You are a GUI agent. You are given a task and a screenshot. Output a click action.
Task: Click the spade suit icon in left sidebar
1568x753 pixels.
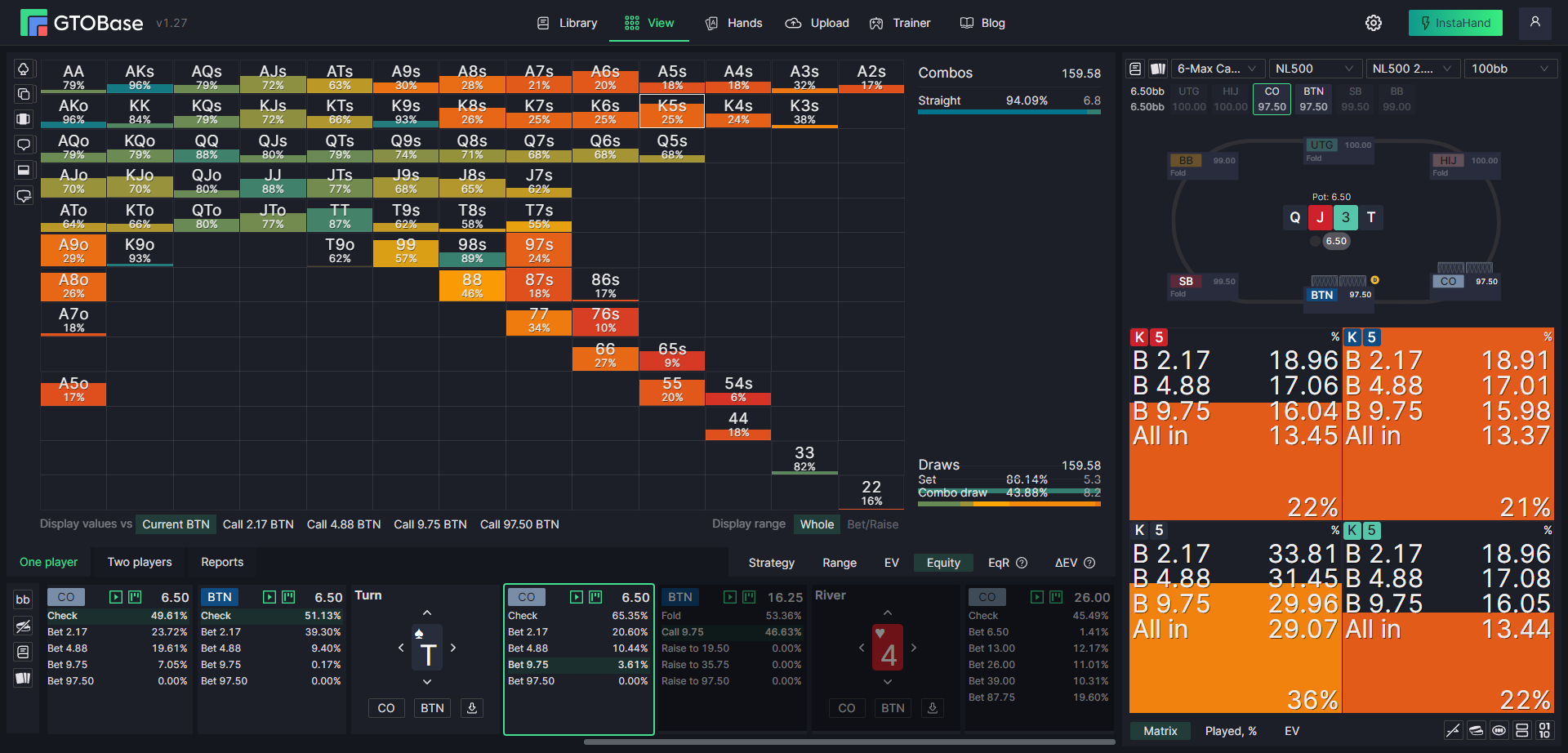click(24, 69)
